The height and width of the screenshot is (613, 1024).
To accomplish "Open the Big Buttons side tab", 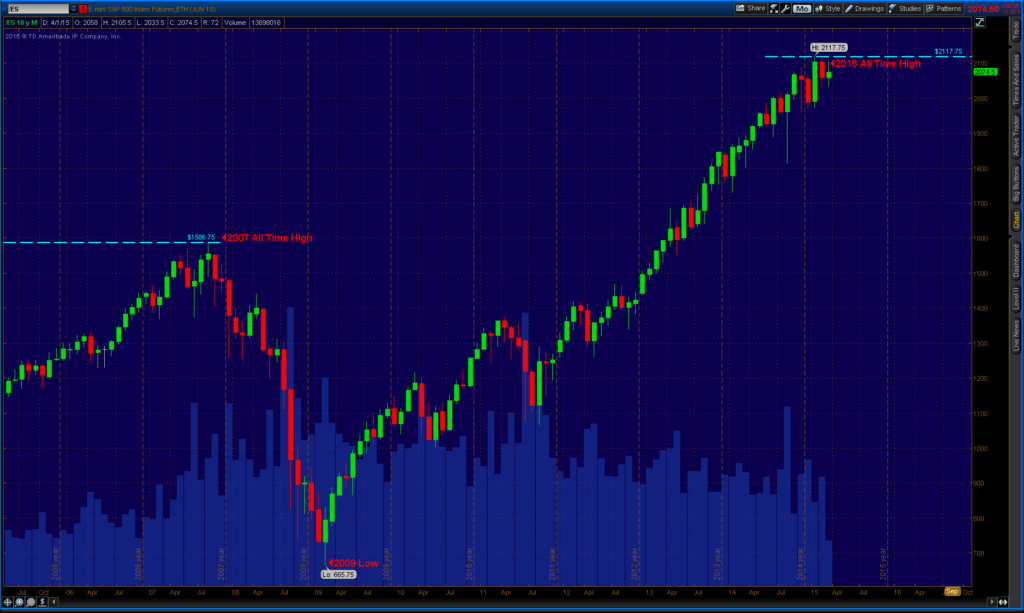I will click(1016, 183).
